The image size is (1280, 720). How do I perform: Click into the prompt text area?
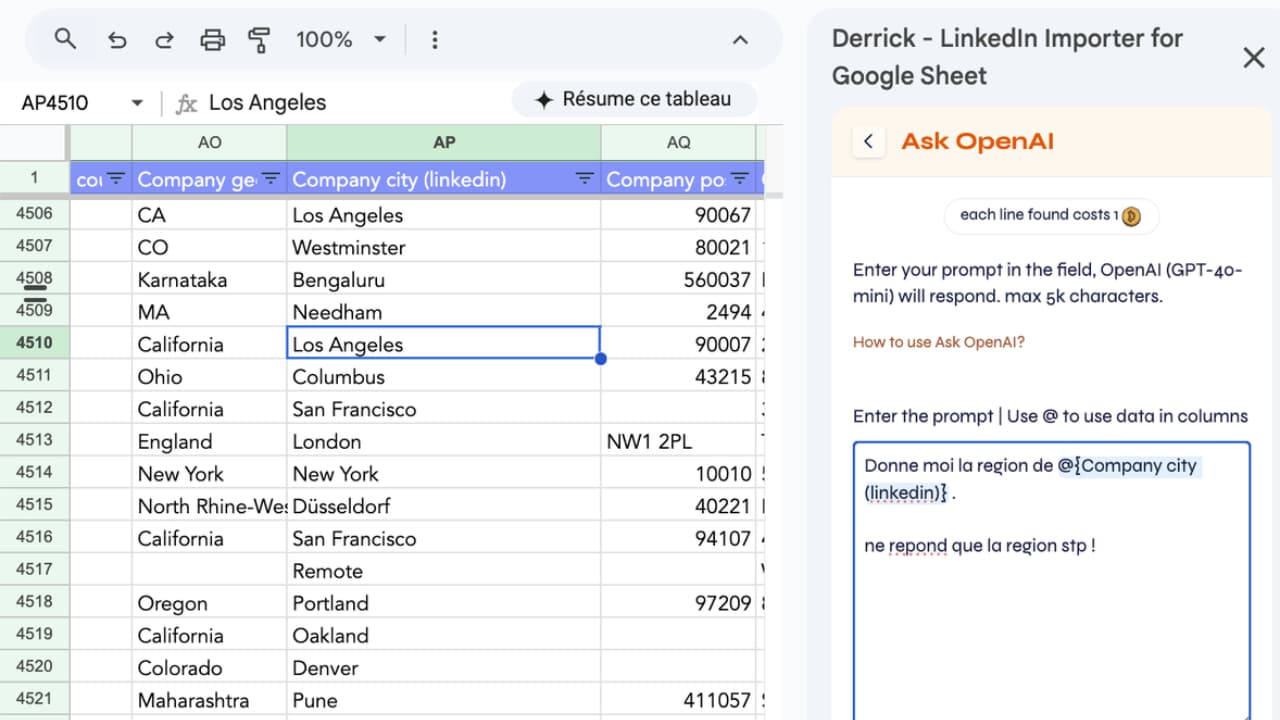[1052, 580]
